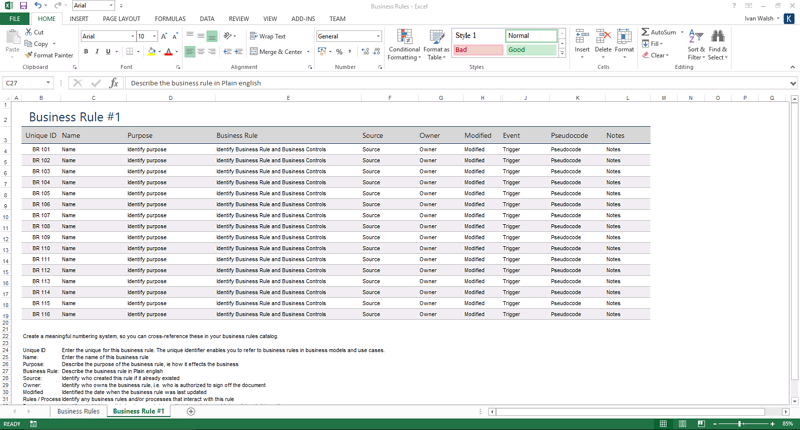This screenshot has width=800, height=430.
Task: Click the Paste clipboard icon
Action: (x=12, y=37)
